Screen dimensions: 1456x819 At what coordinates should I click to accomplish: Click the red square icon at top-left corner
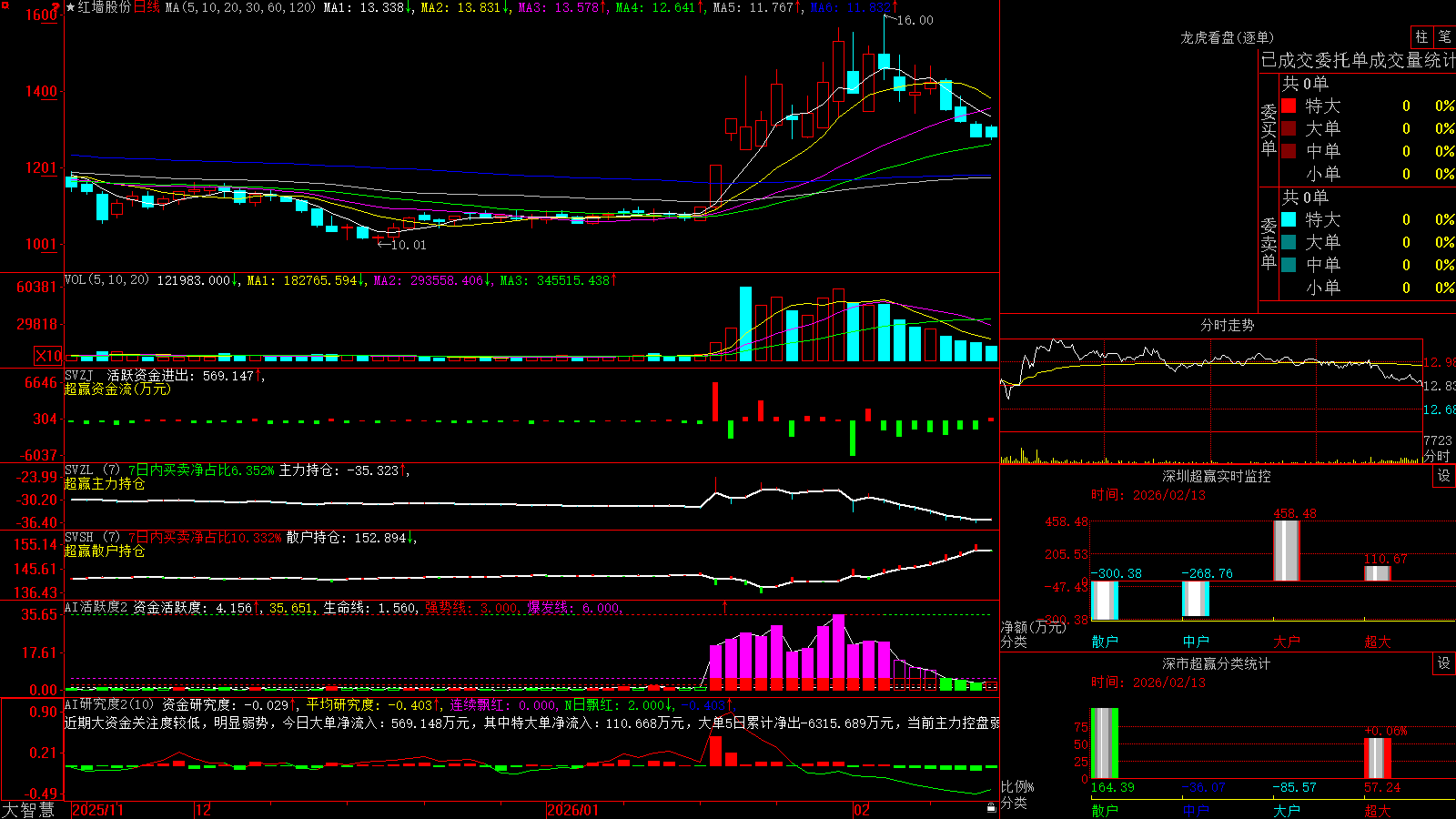(x=5, y=5)
